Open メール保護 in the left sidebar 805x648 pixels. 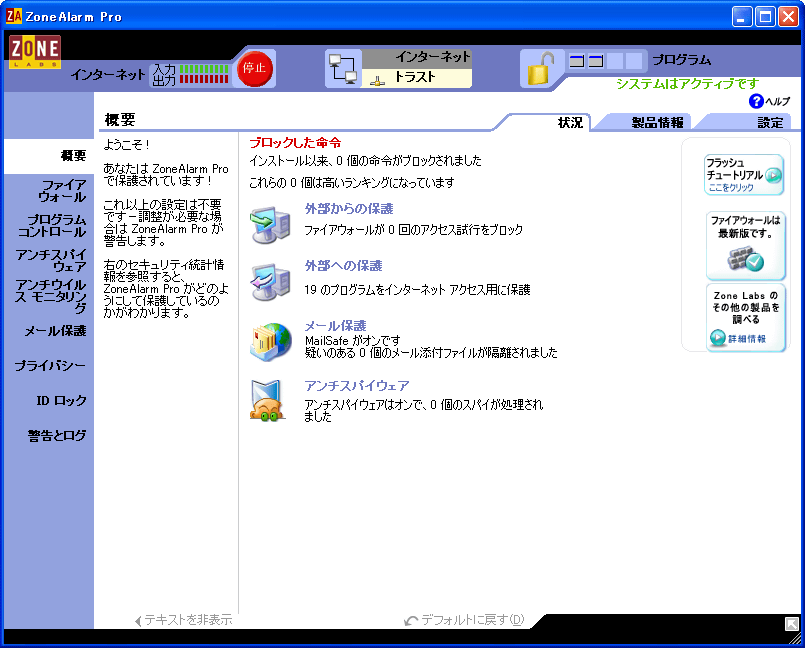click(x=55, y=331)
